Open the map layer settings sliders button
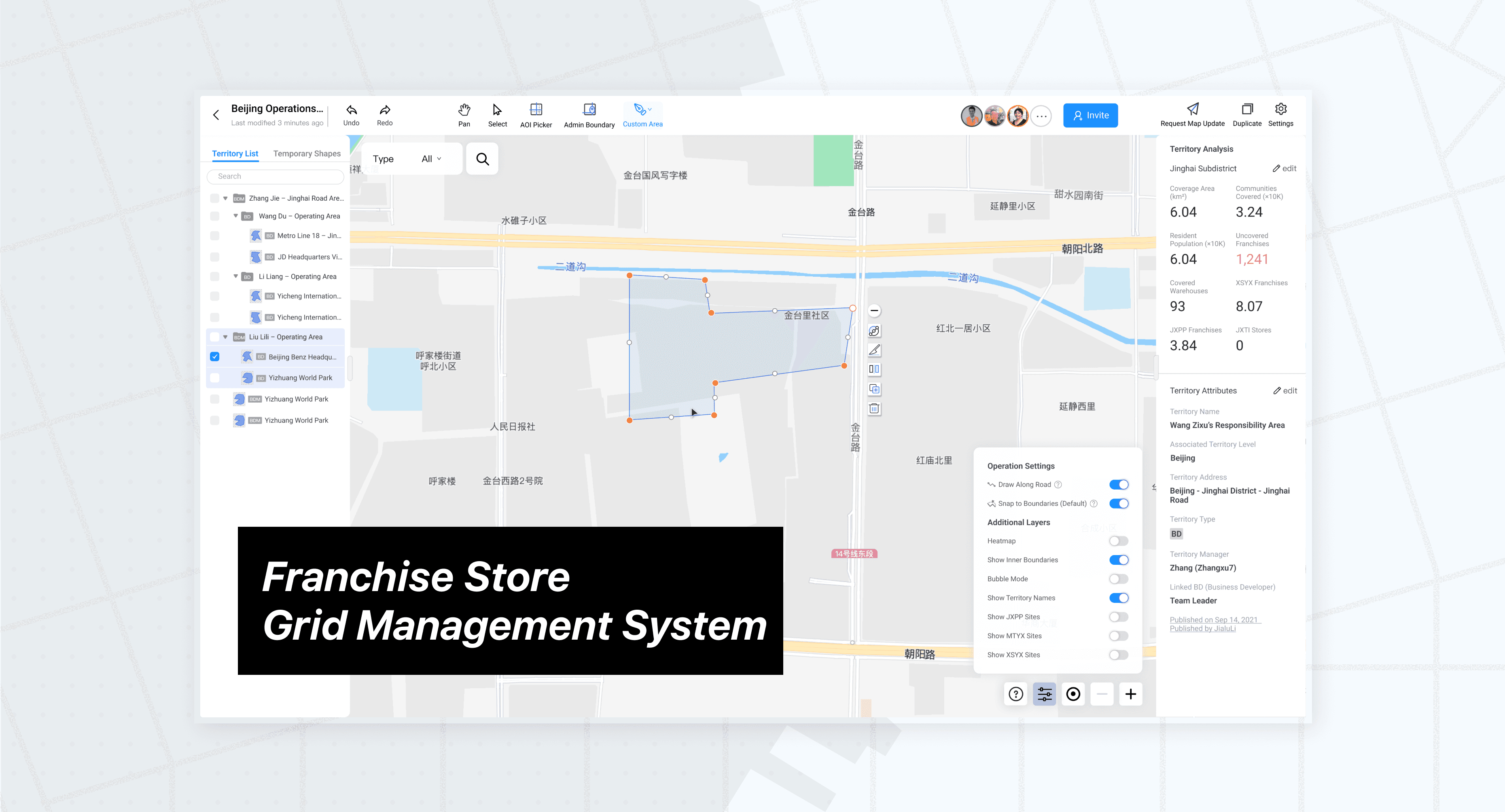1505x812 pixels. [1044, 694]
